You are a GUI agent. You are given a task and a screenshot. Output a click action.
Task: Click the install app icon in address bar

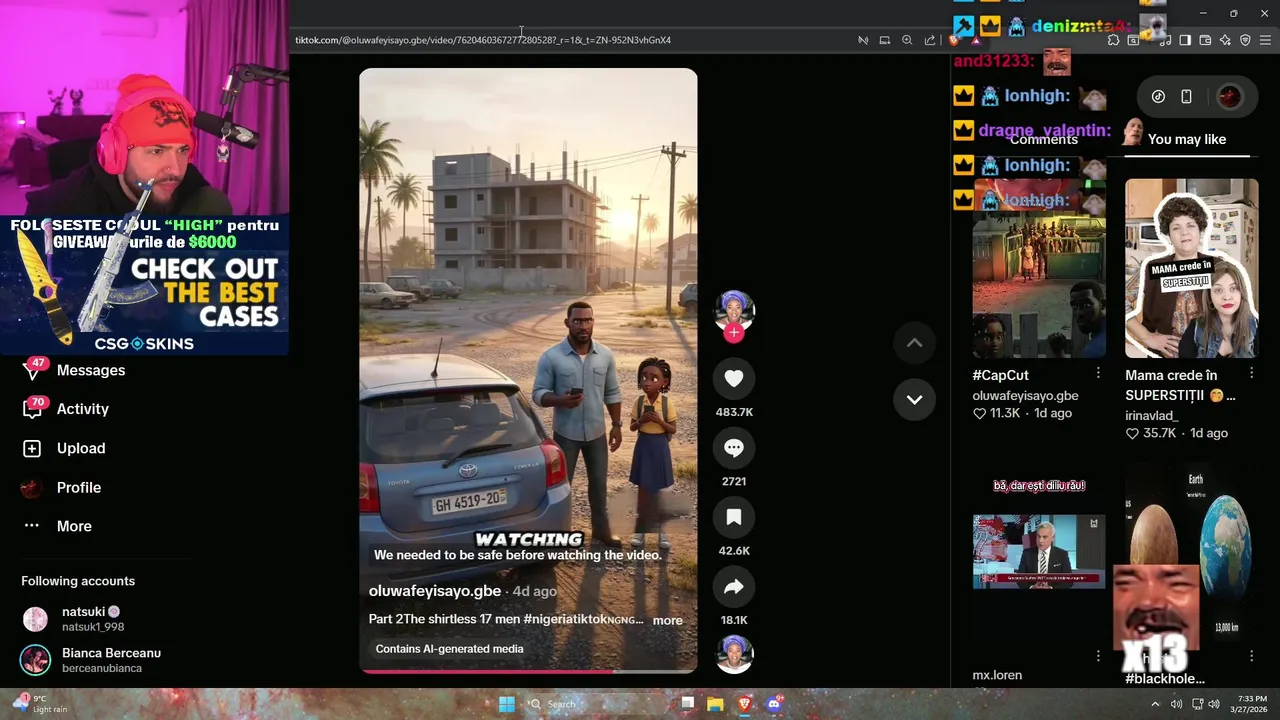[885, 40]
